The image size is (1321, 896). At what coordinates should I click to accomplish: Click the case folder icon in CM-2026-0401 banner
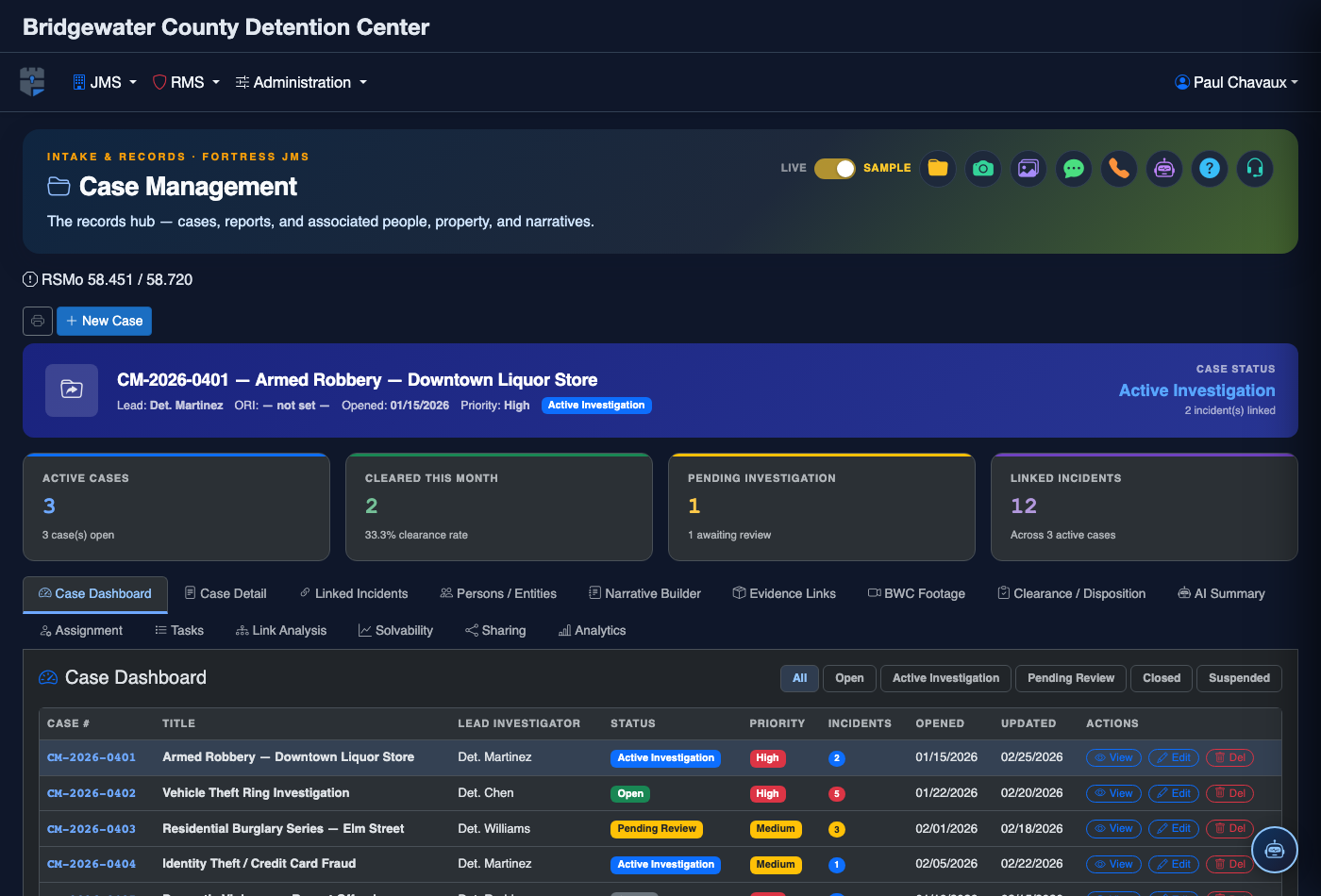click(x=72, y=390)
